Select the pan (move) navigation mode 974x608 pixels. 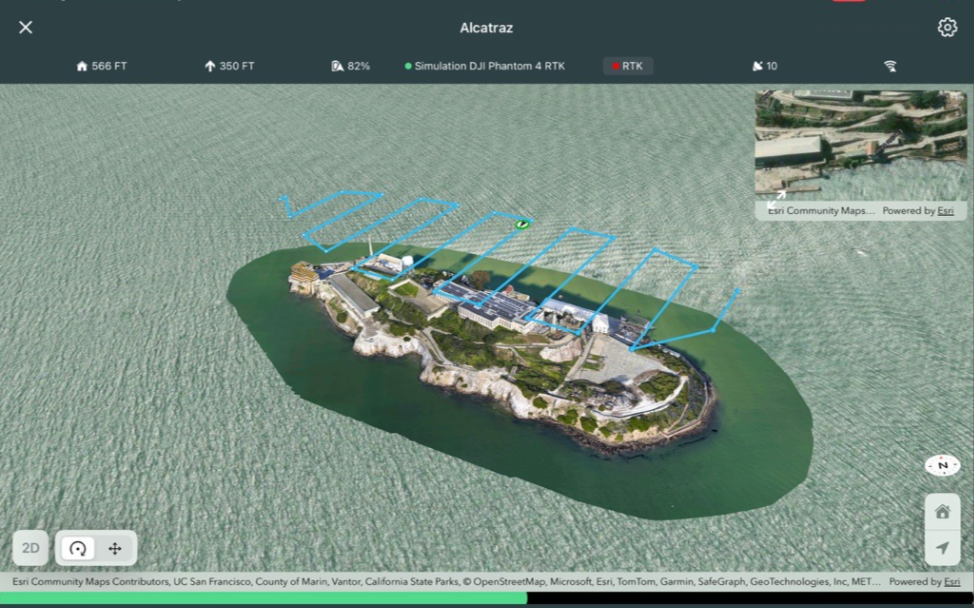pos(115,548)
